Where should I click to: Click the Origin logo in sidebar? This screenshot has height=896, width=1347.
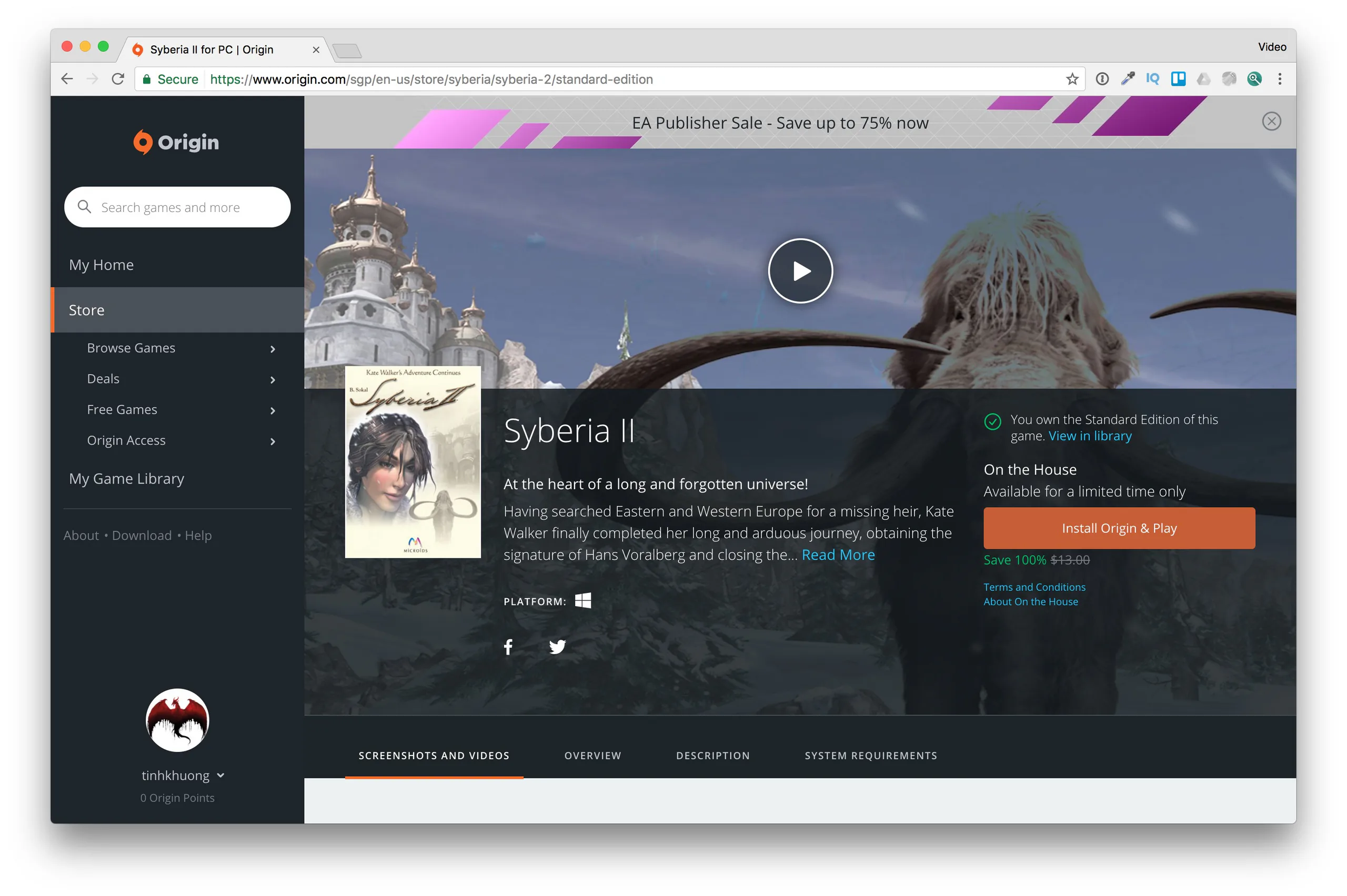177,142
